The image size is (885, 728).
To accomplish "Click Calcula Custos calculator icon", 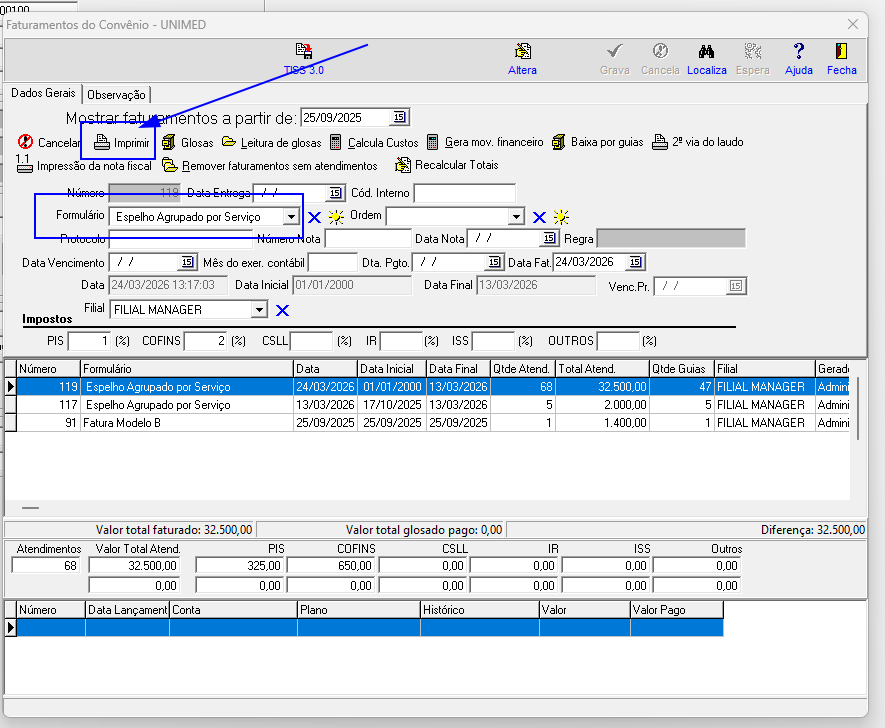I will point(336,143).
